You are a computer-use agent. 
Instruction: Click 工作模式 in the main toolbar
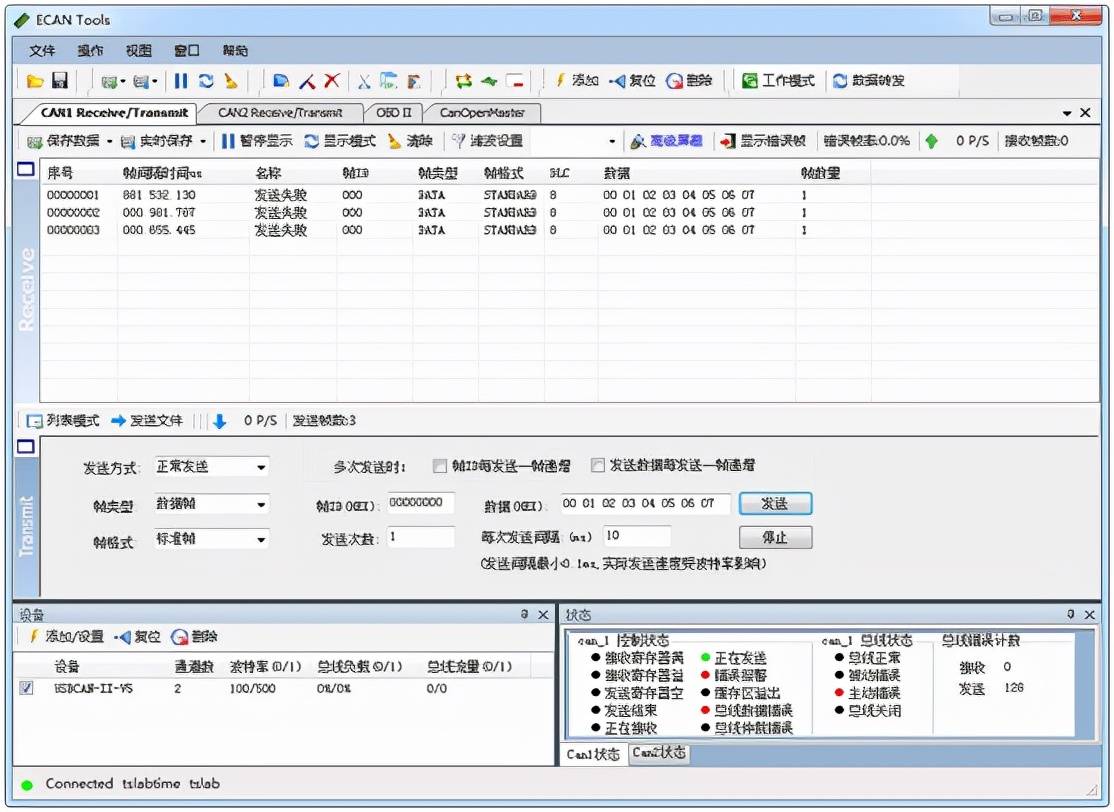pyautogui.click(x=778, y=81)
